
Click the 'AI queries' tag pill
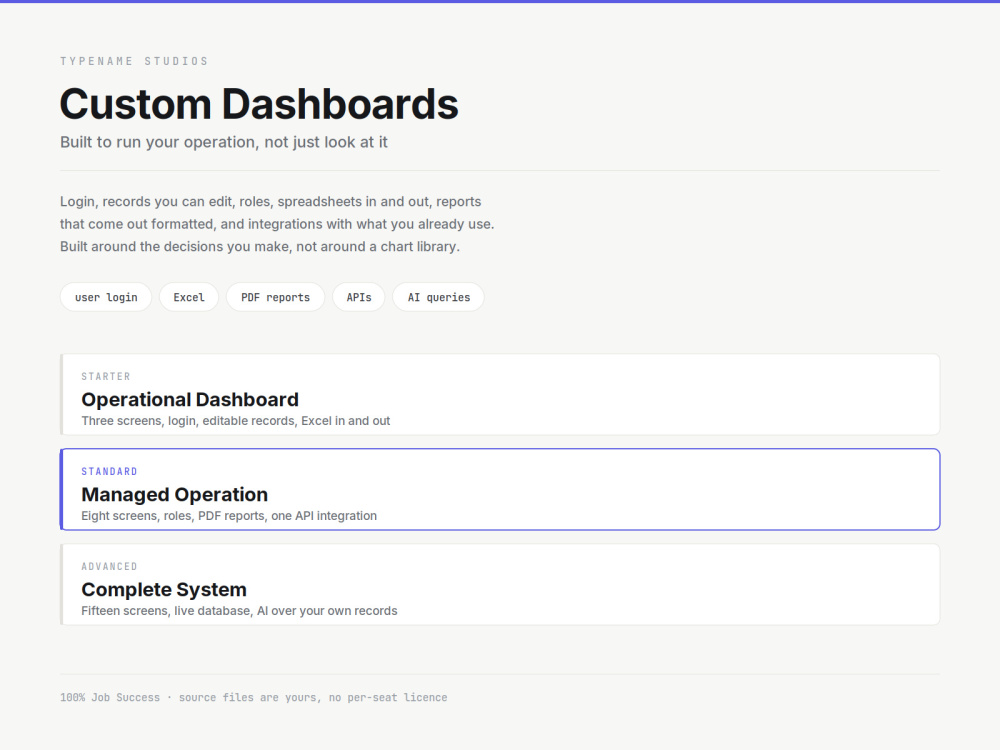pos(439,297)
